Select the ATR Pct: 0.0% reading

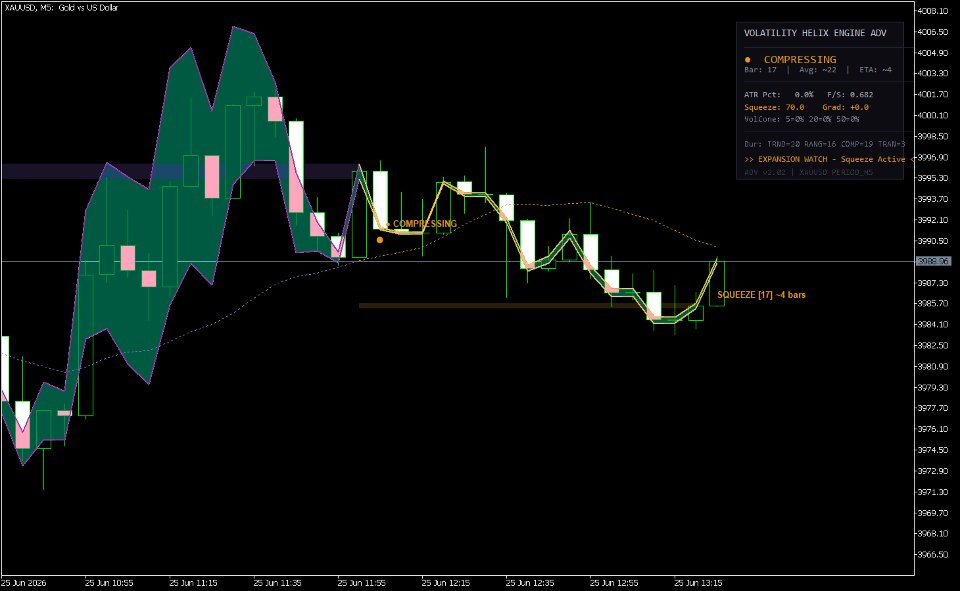pyautogui.click(x=779, y=94)
